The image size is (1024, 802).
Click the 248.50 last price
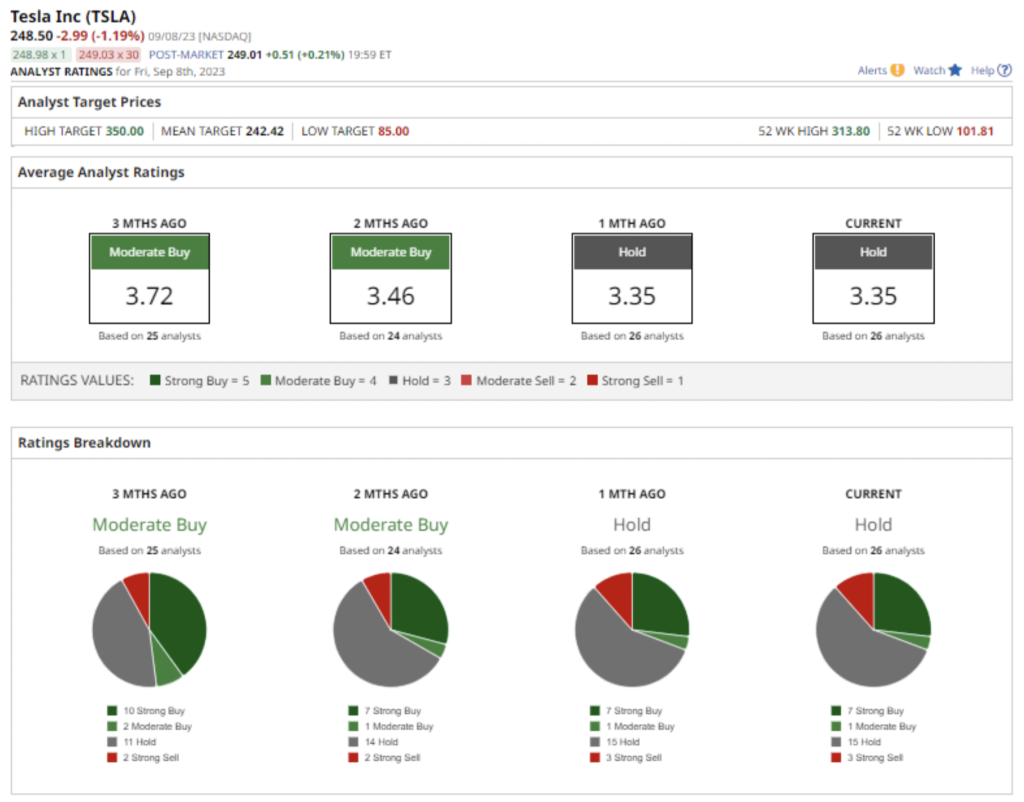point(31,35)
